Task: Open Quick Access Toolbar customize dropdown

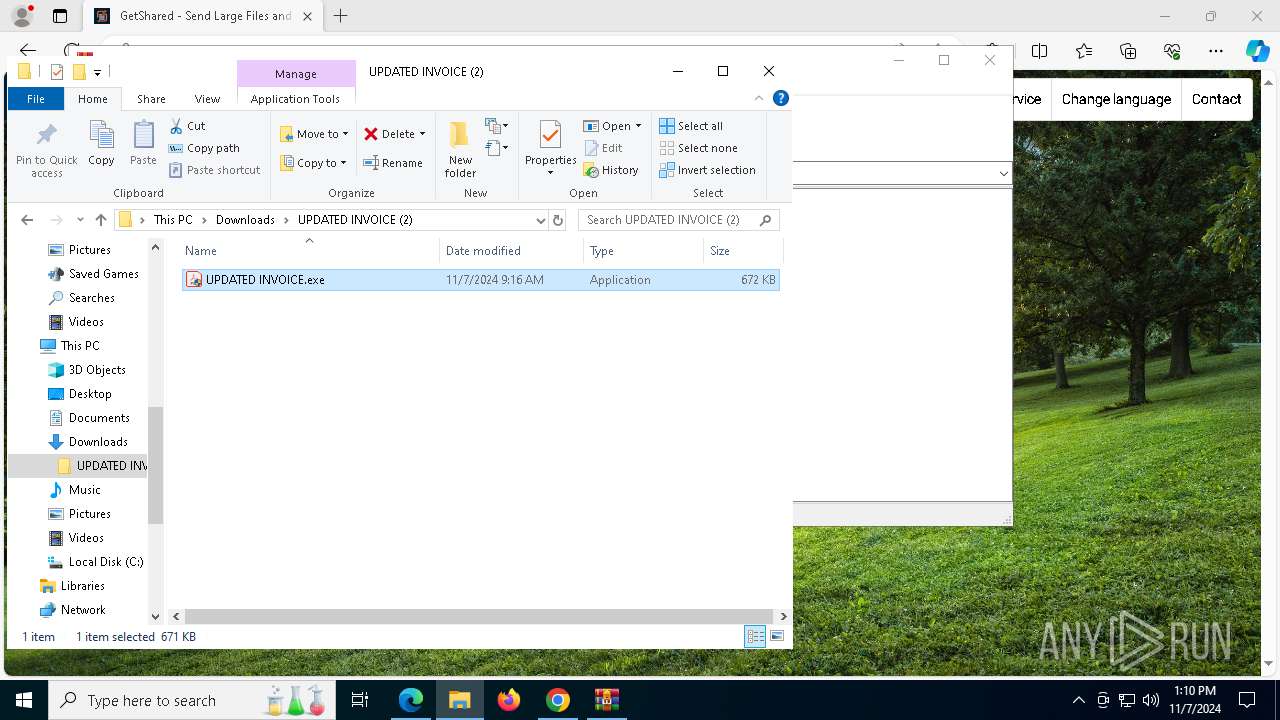Action: 97,72
